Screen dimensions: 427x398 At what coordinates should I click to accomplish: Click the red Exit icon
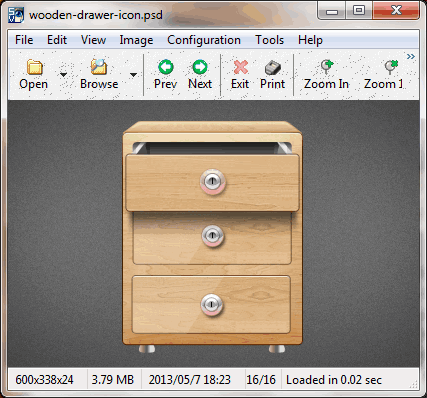point(241,67)
